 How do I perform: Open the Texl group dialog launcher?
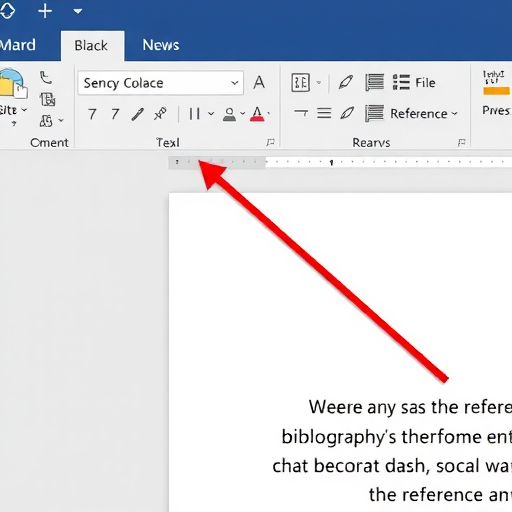tap(270, 143)
